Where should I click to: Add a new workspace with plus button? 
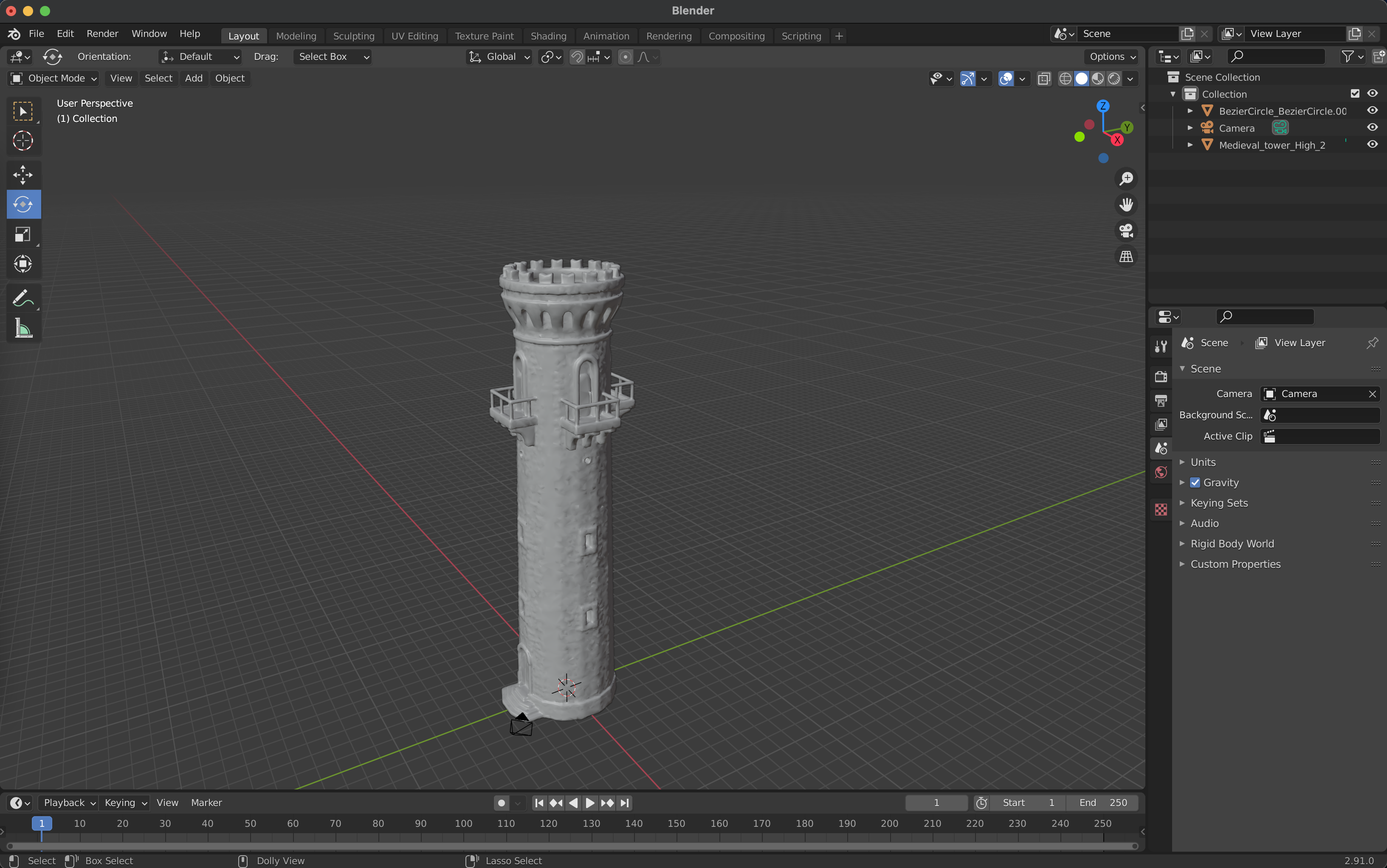839,36
